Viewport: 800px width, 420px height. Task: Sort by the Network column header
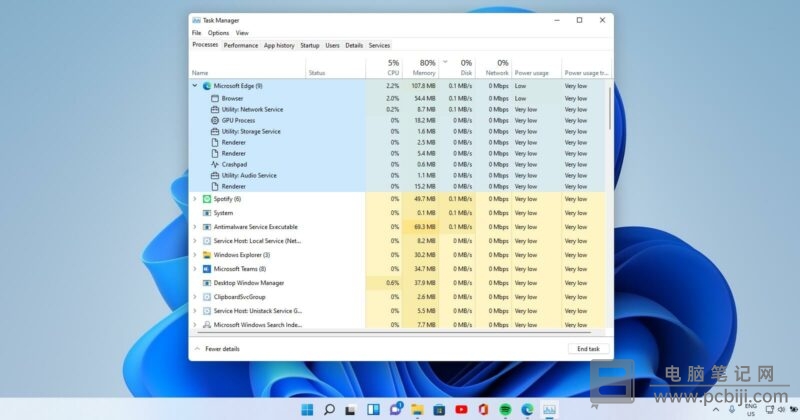tap(493, 68)
